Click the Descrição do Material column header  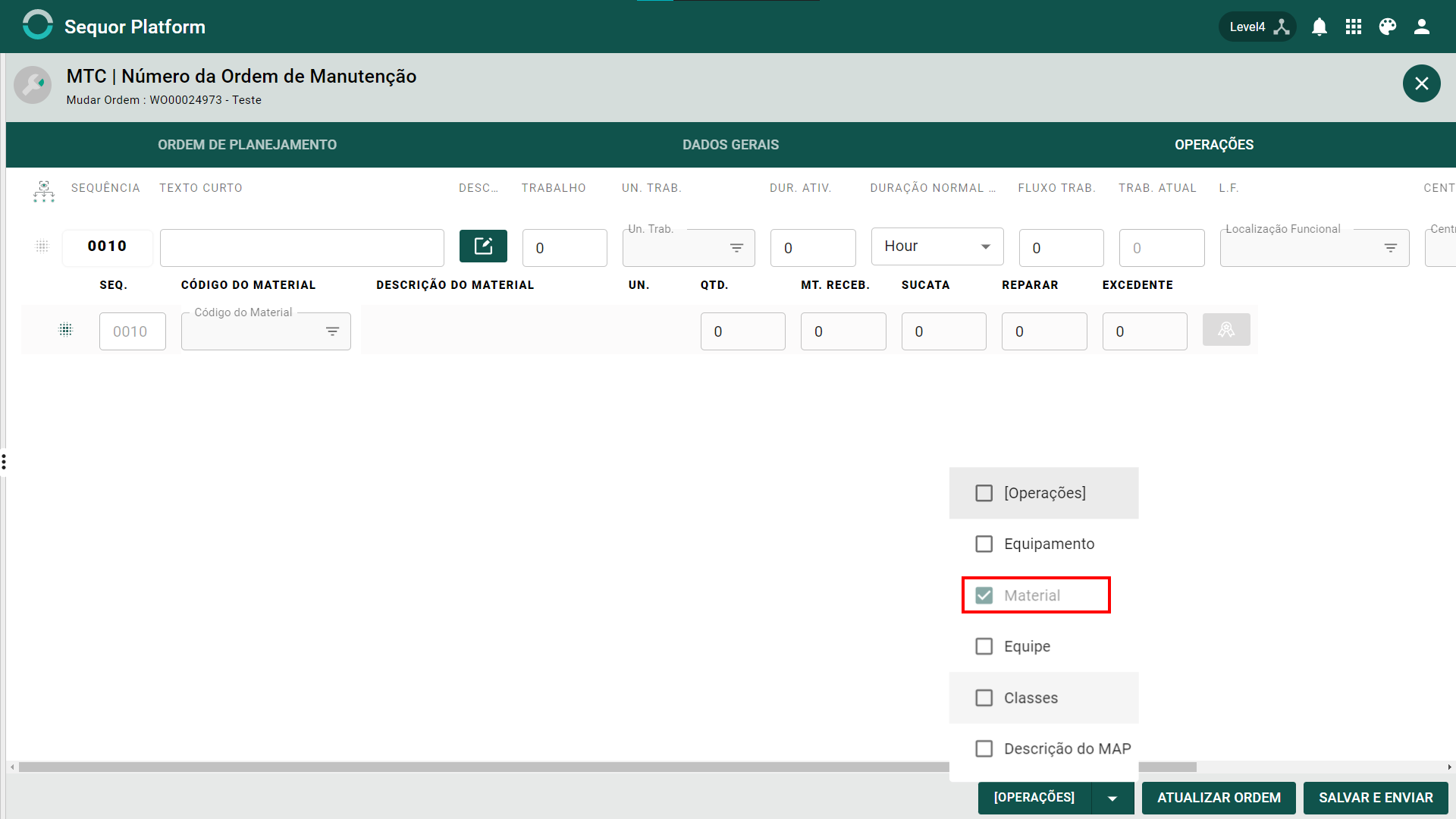click(x=455, y=285)
